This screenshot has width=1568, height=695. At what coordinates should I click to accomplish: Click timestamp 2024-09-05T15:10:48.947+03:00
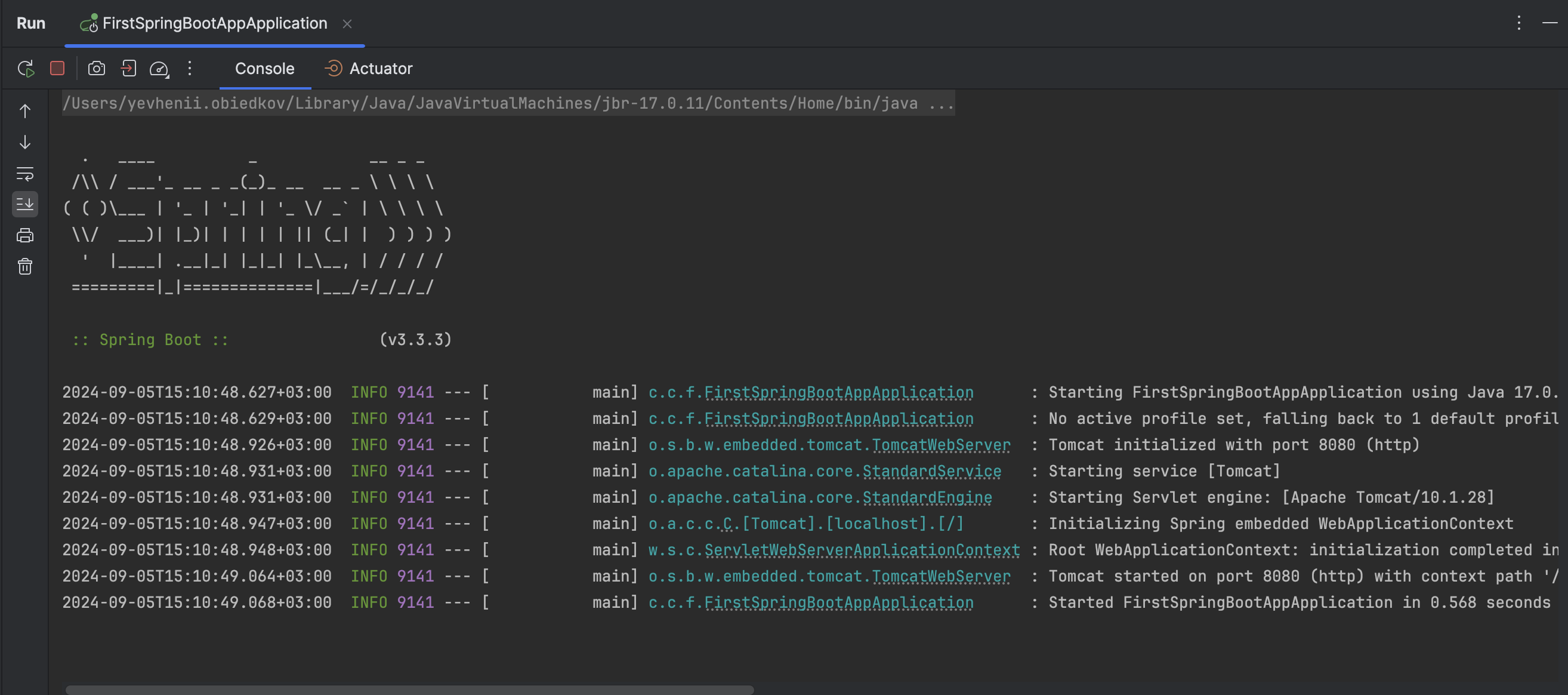(197, 524)
